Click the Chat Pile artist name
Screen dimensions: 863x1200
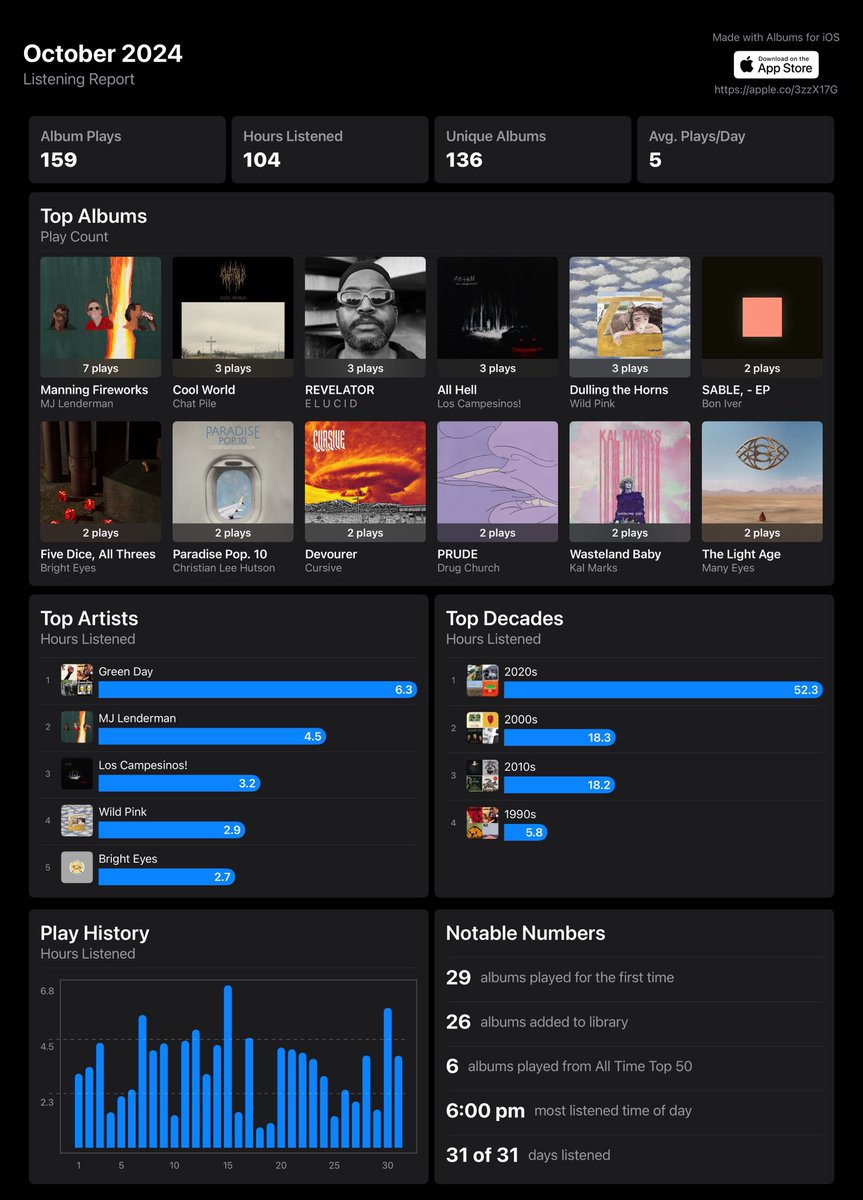[194, 404]
